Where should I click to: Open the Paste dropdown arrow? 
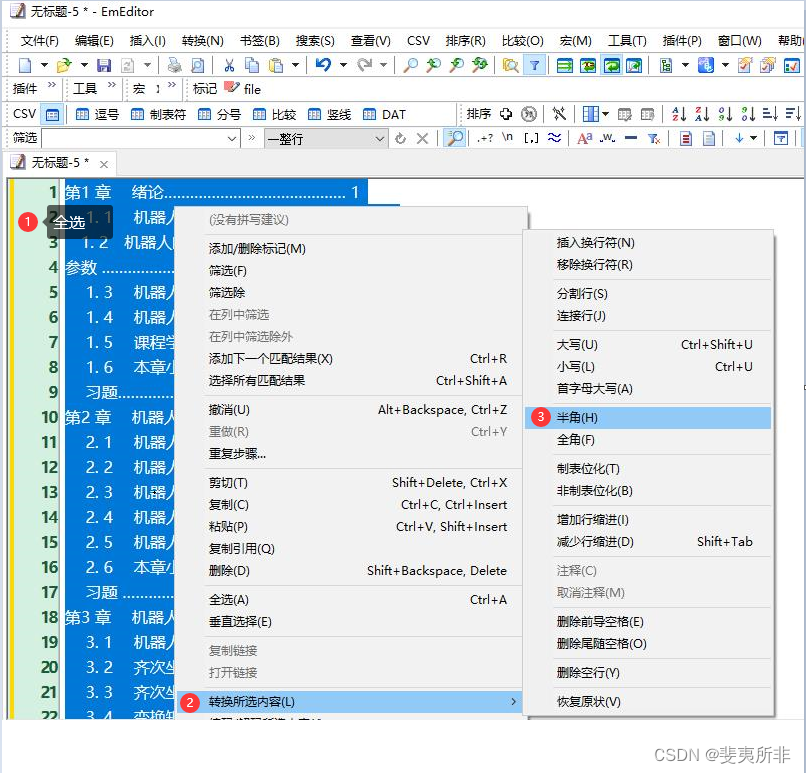click(x=296, y=65)
